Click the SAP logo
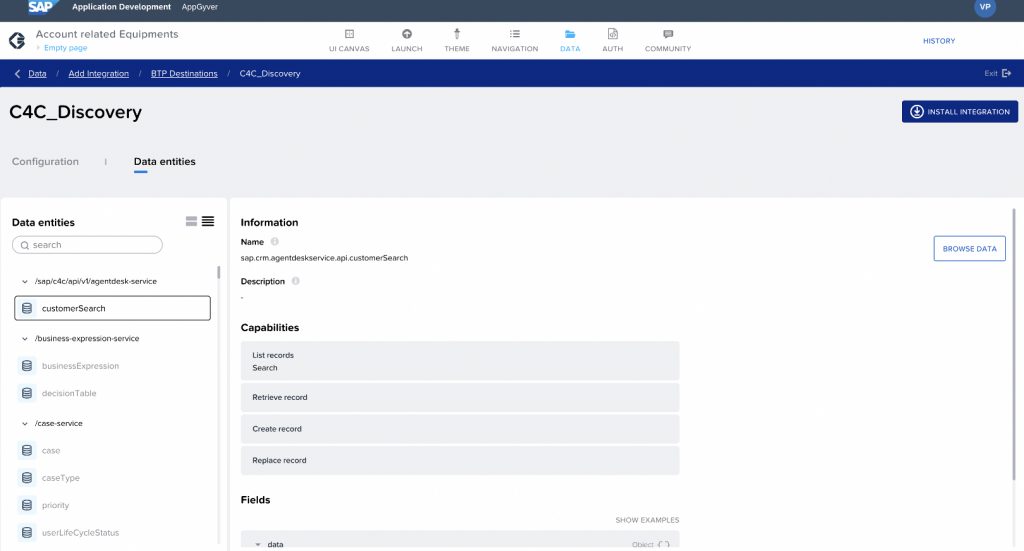The height and width of the screenshot is (551, 1024). tap(43, 7)
